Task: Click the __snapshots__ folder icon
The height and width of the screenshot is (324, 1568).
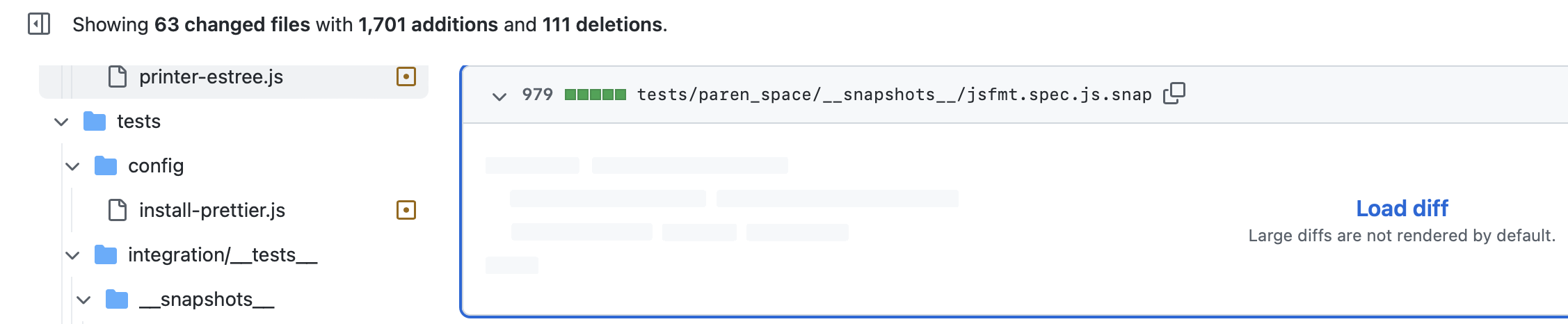Action: pos(117,300)
